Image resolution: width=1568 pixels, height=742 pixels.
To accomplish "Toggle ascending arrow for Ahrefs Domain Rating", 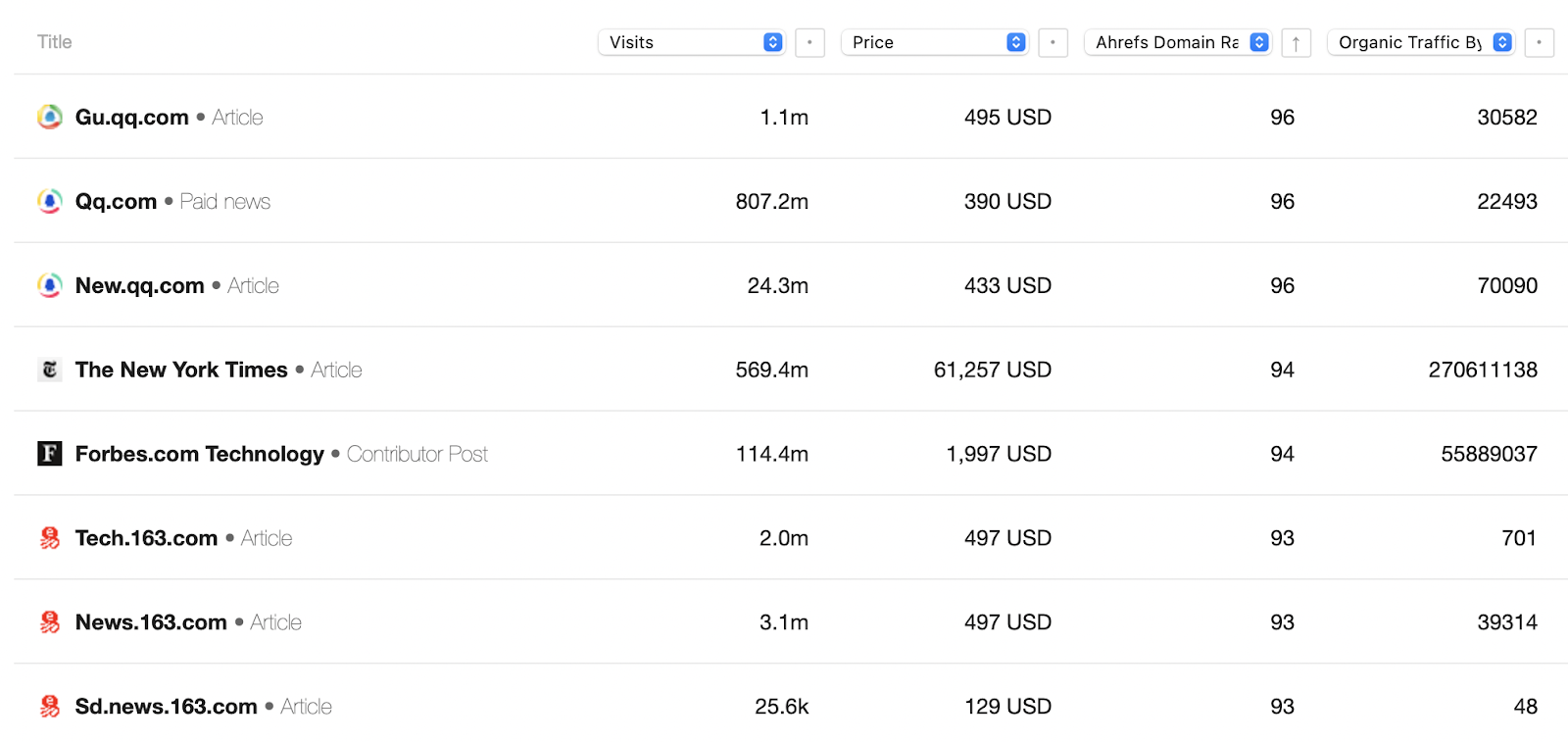I will 1296,43.
